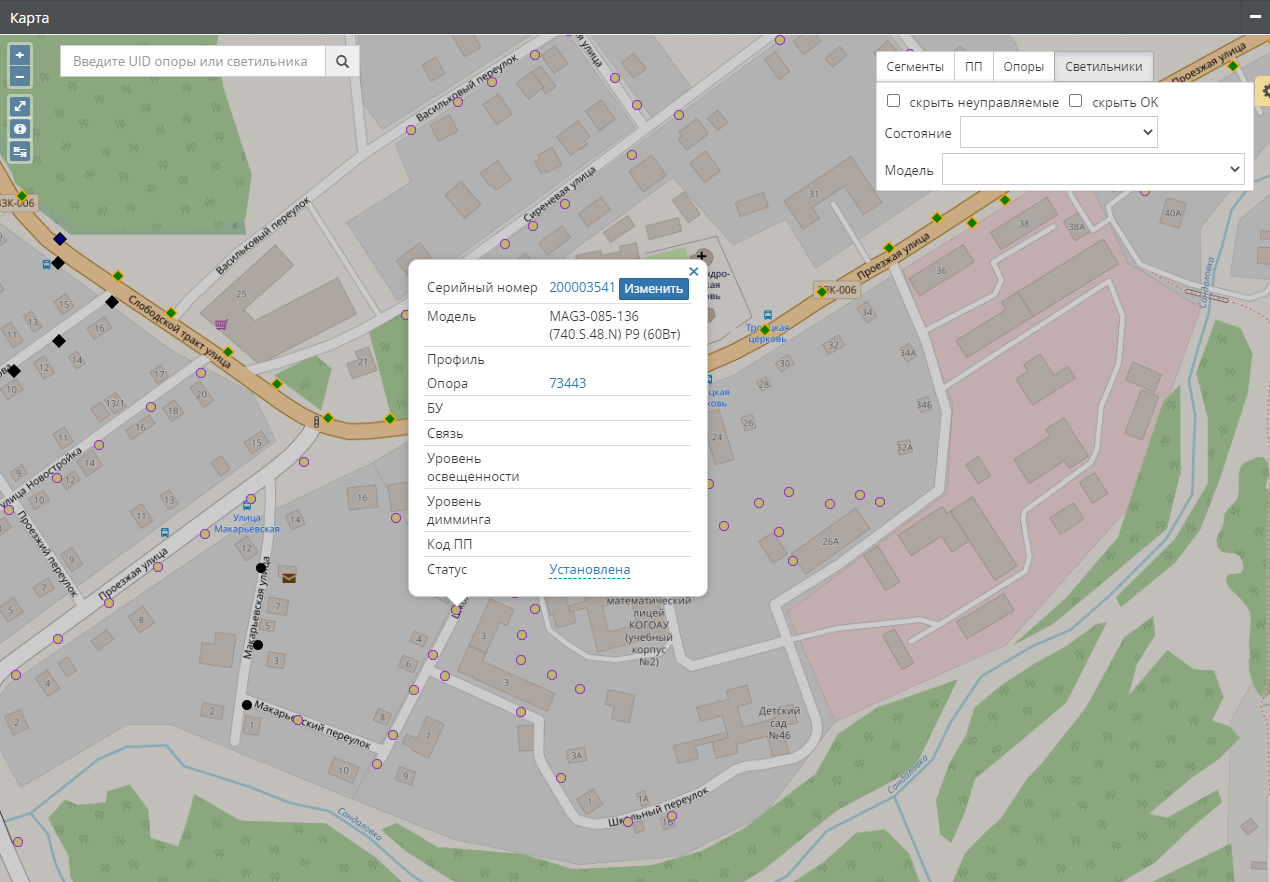Open the Состояние dropdown
The image size is (1270, 882).
coord(1058,132)
